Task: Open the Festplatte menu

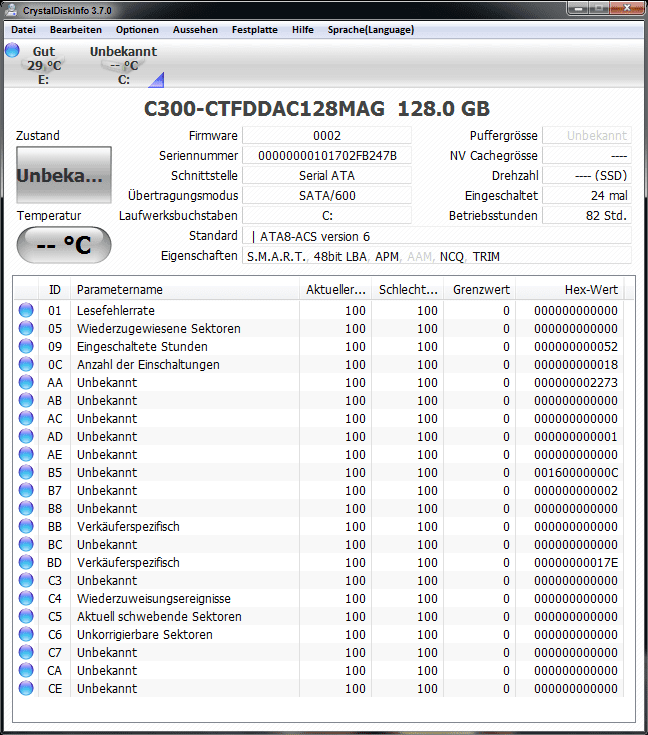Action: (255, 30)
